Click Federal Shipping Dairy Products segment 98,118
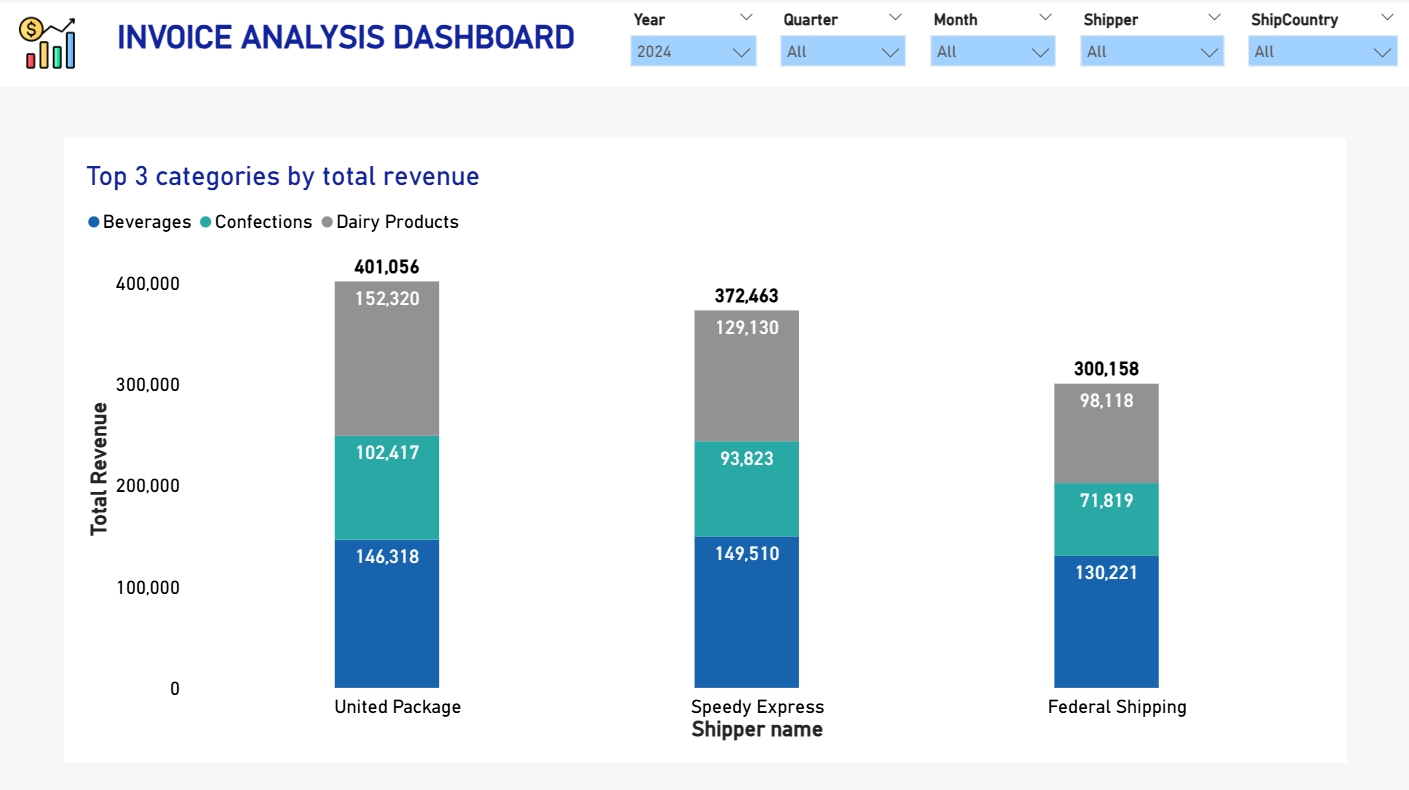The image size is (1409, 790). coord(1106,434)
